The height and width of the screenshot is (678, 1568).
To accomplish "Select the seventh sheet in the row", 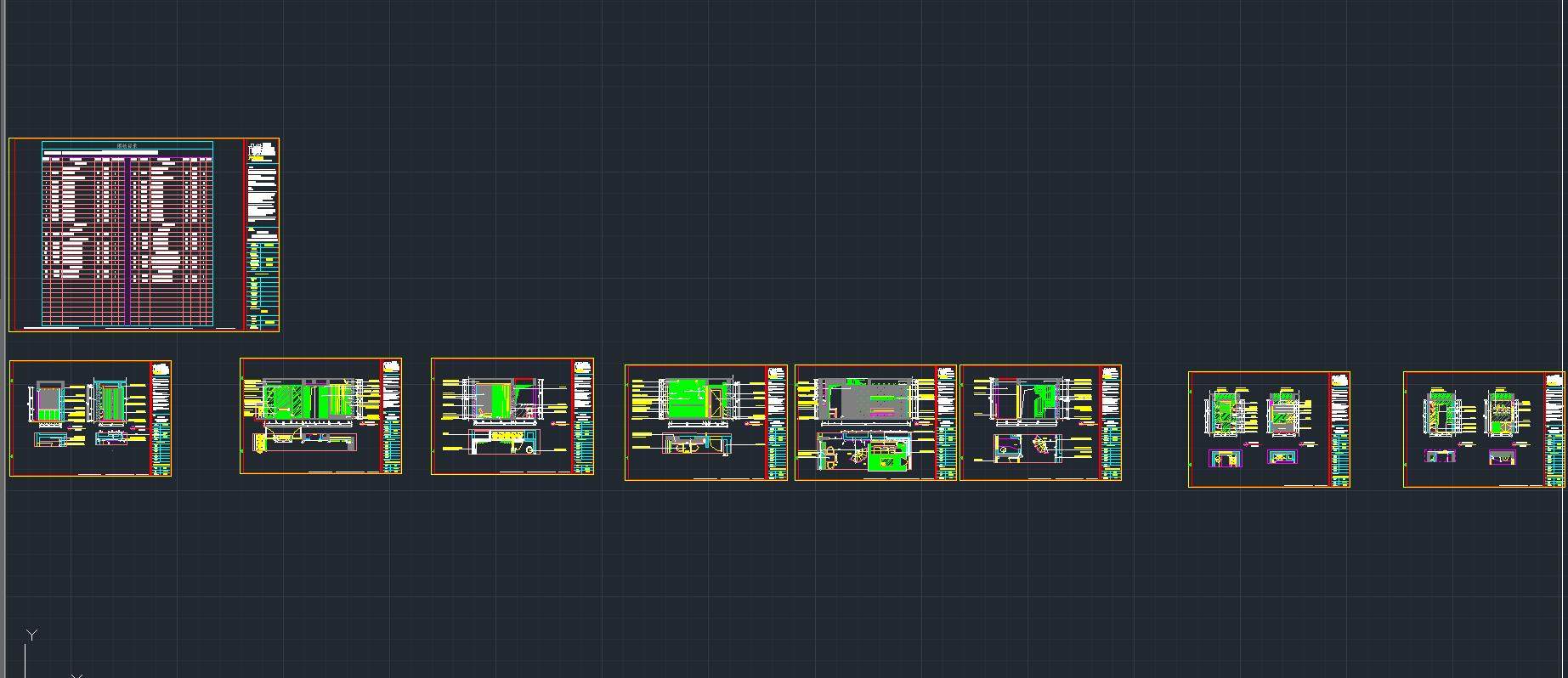I will click(x=1270, y=430).
